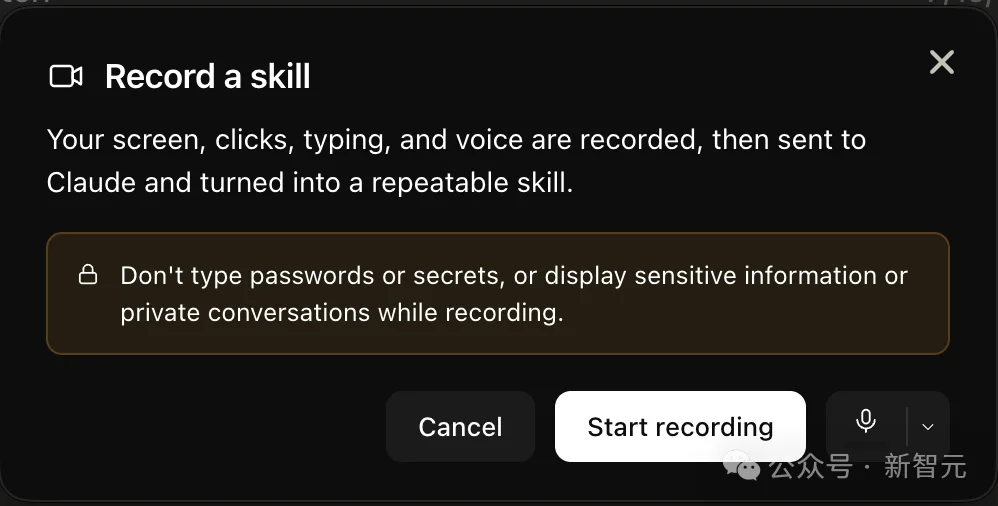Expand the microphone options chevron
This screenshot has width=998, height=506.
tap(928, 426)
